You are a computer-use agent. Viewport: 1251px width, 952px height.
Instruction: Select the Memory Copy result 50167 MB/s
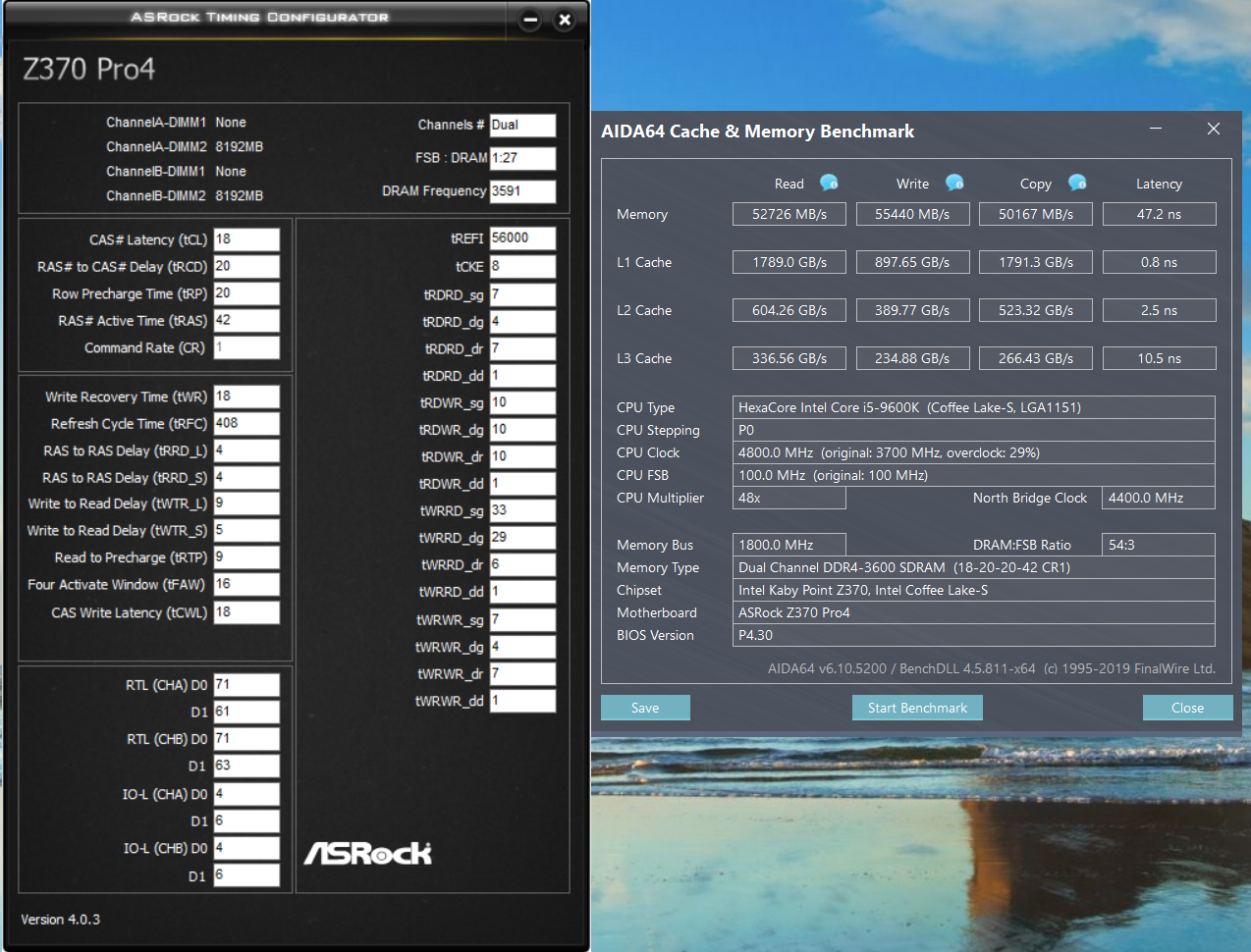pos(1036,214)
